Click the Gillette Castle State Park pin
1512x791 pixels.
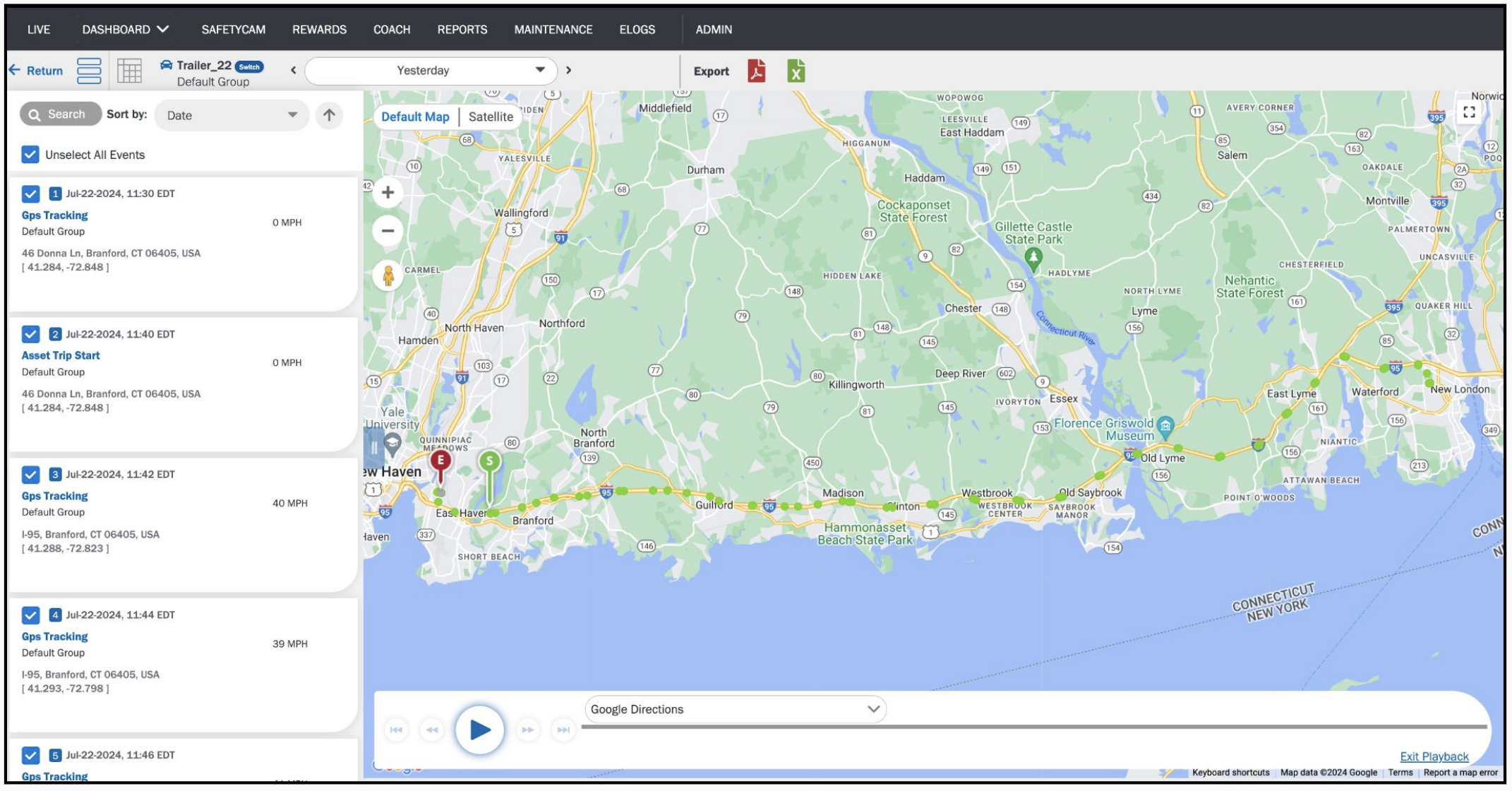point(1033,259)
